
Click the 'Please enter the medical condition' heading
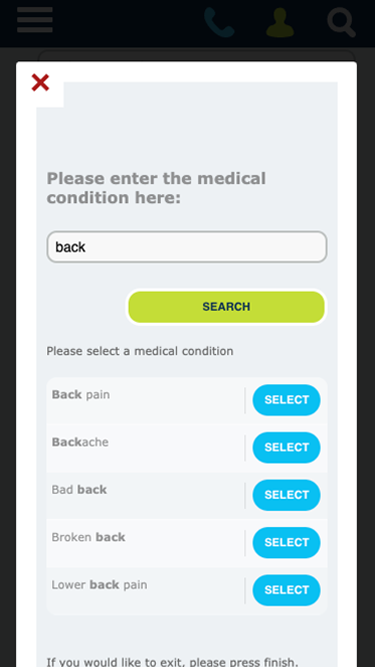click(156, 188)
